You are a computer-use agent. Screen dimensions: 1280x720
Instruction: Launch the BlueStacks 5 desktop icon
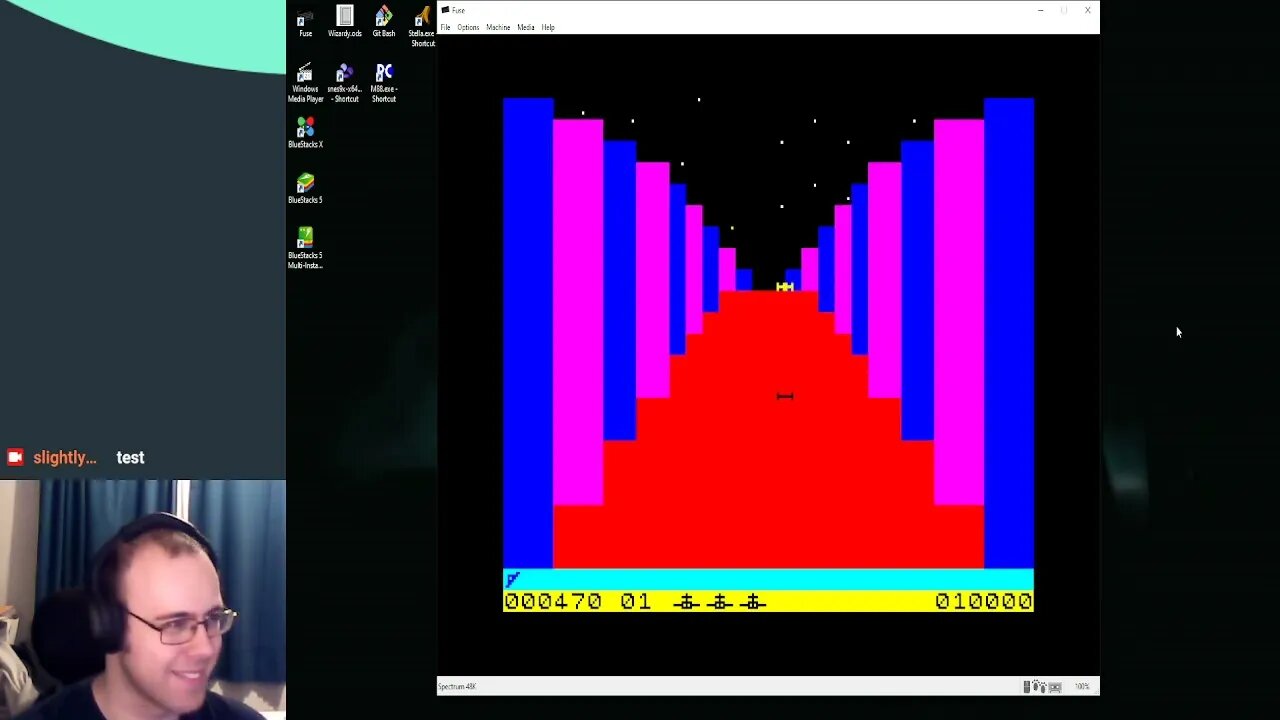pyautogui.click(x=305, y=189)
